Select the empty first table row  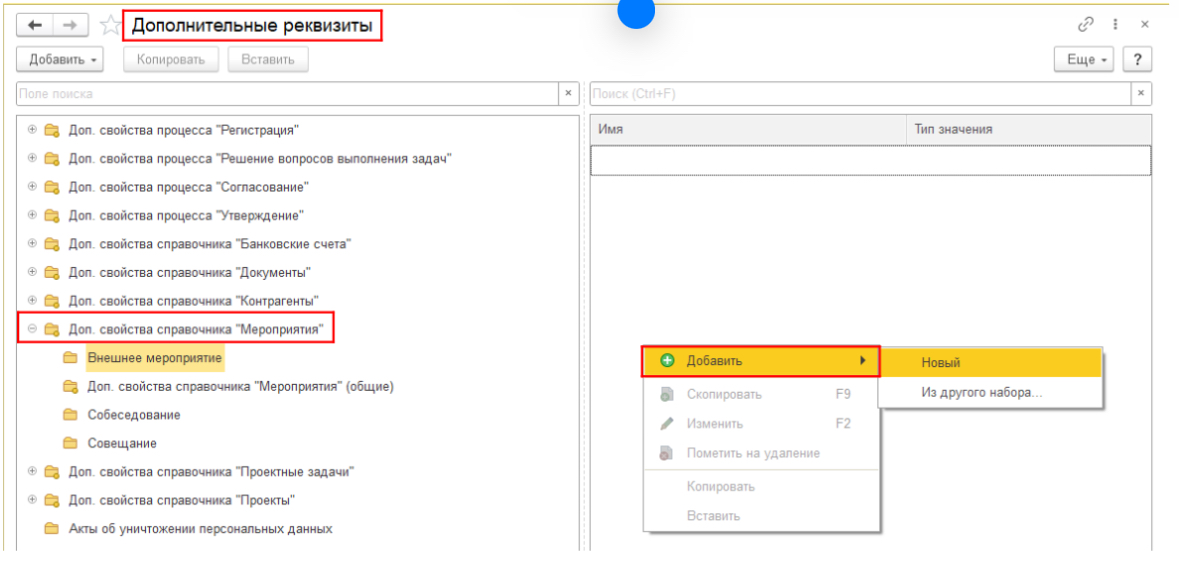click(871, 160)
